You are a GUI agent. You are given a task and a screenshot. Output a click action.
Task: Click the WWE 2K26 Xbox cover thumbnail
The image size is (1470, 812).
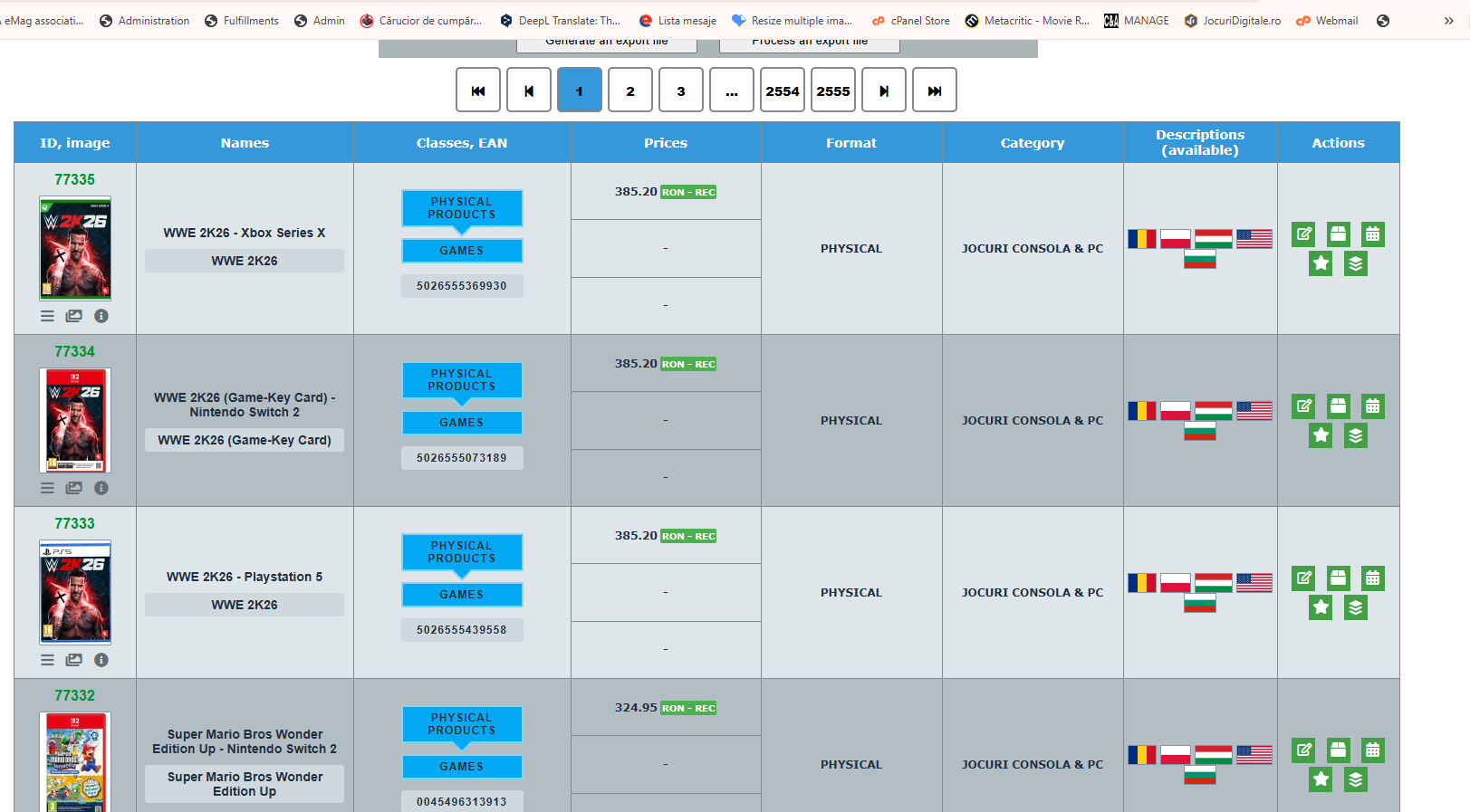click(75, 248)
